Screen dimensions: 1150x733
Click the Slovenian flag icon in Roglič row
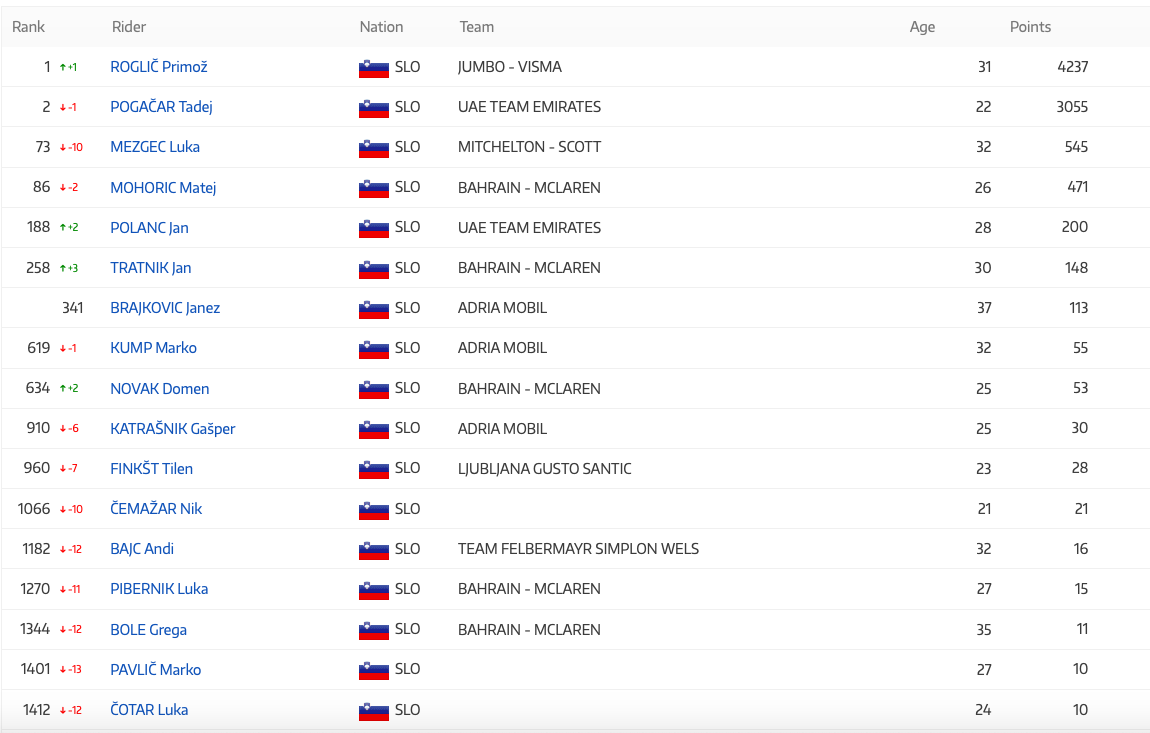(x=373, y=68)
